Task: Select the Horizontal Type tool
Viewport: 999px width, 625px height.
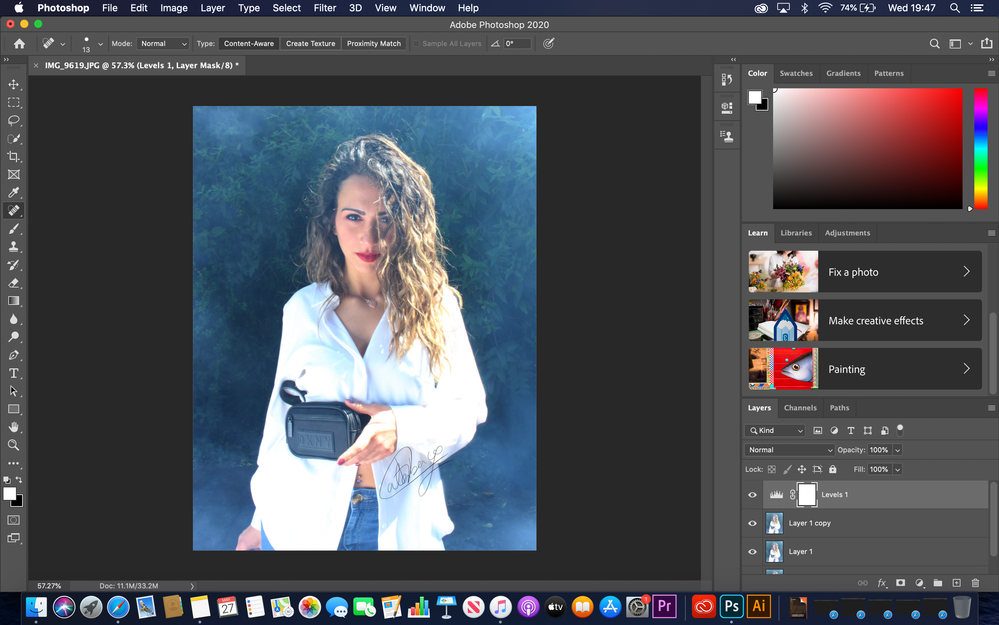Action: click(14, 373)
